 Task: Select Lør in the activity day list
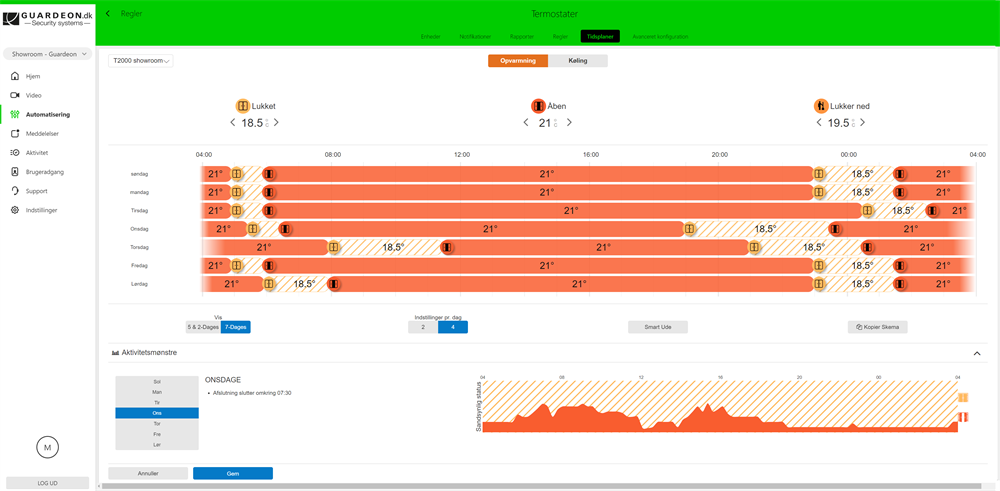(x=157, y=444)
